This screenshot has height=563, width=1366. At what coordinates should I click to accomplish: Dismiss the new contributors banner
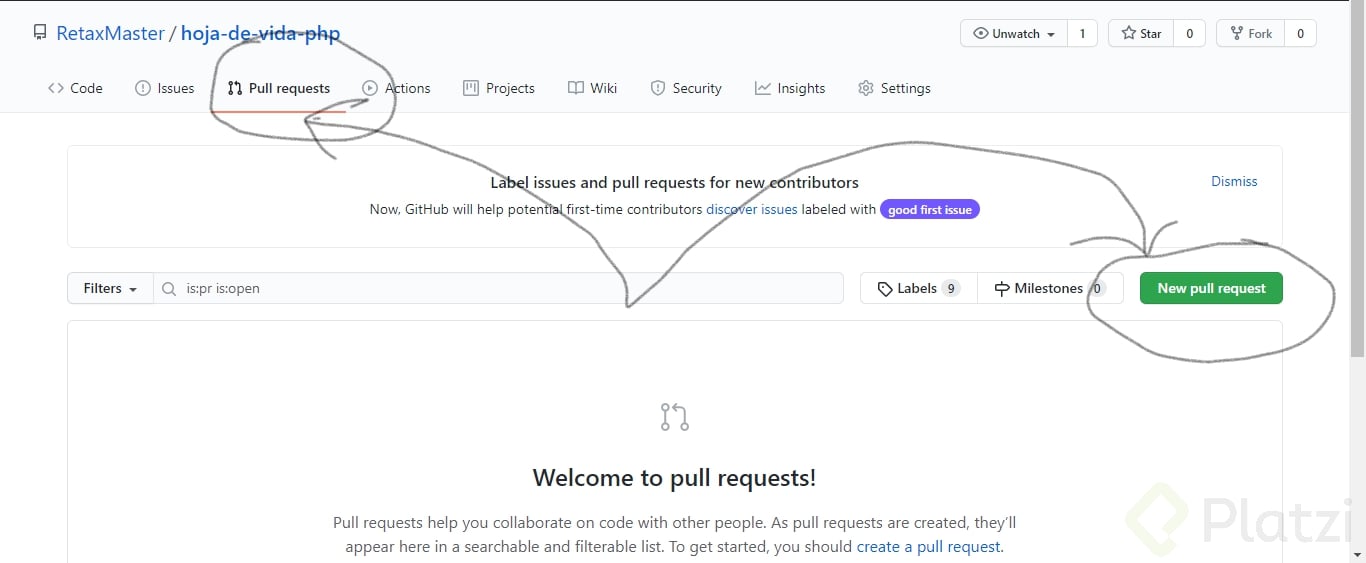tap(1234, 181)
